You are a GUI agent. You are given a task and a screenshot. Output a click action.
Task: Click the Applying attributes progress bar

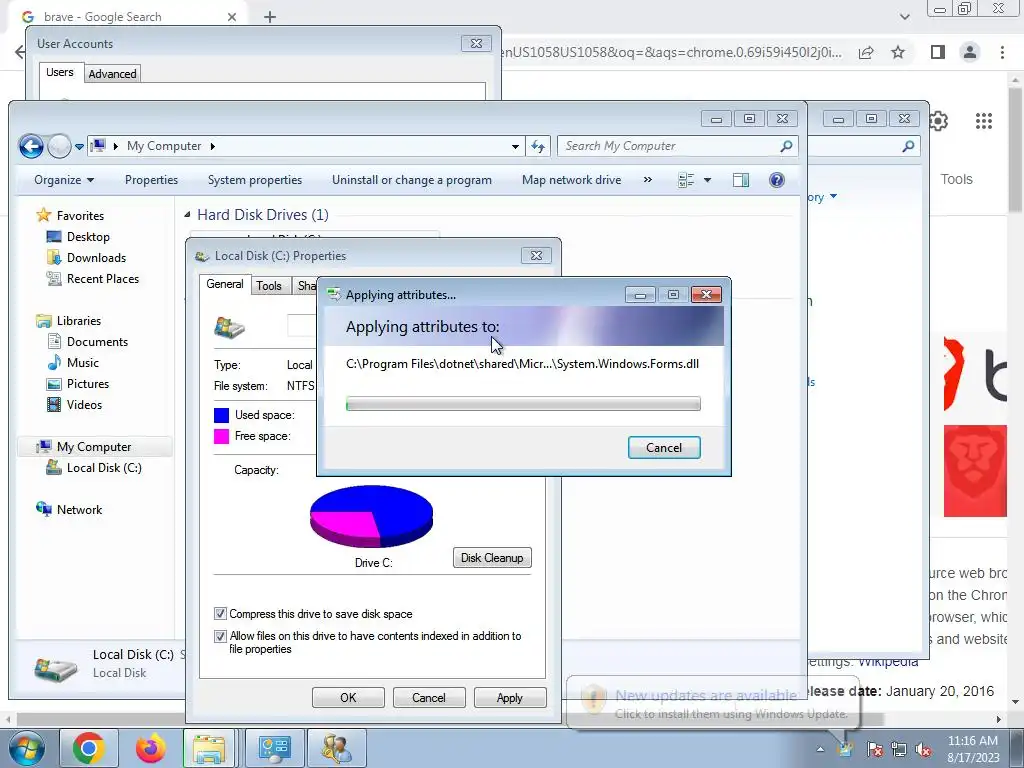(523, 404)
